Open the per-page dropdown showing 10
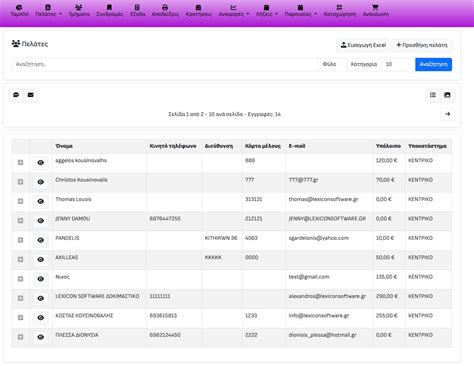 point(398,64)
